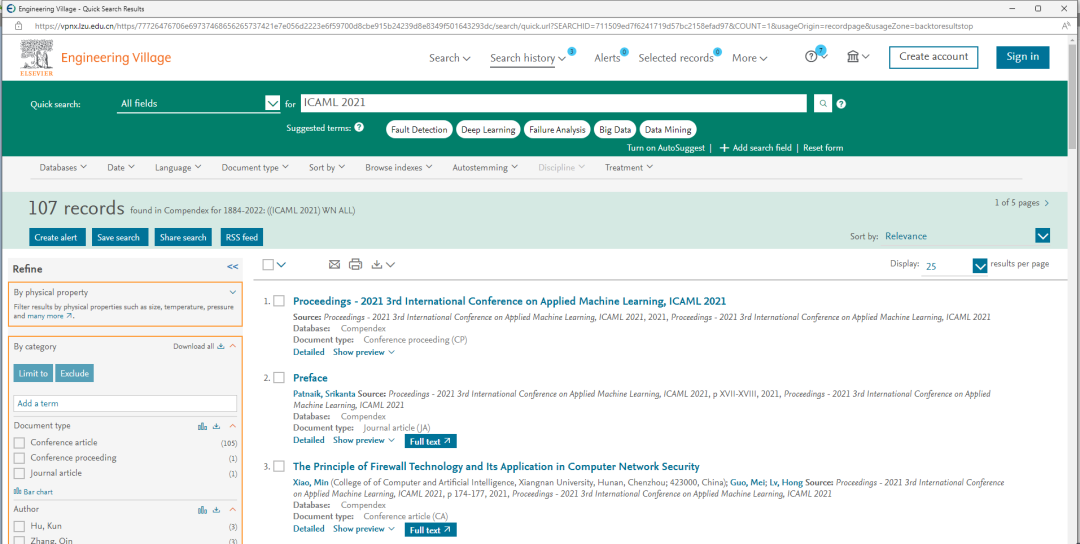Select result 1 Proceedings checkbox
The width and height of the screenshot is (1080, 544).
tap(279, 301)
